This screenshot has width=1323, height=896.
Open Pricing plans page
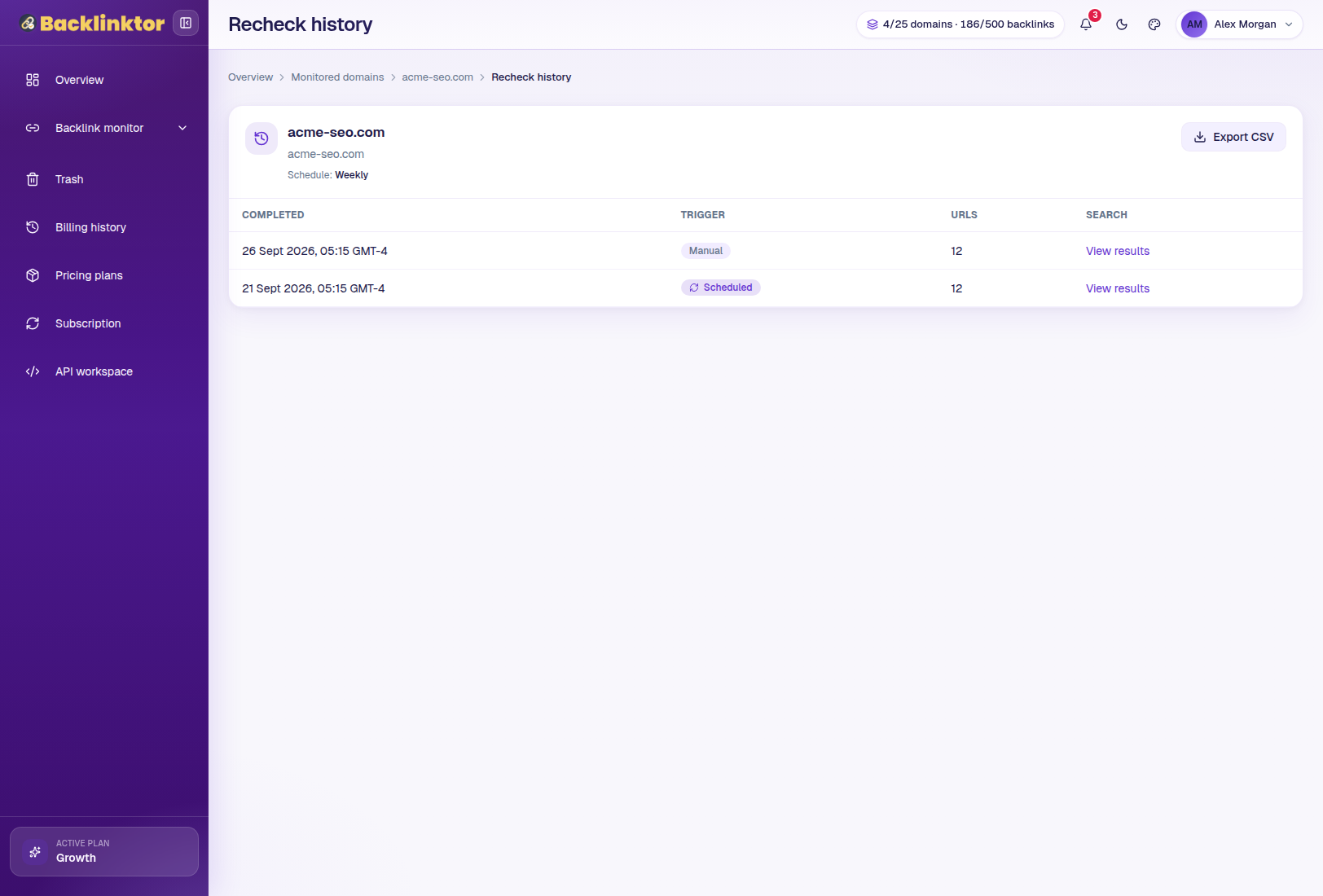[104, 275]
